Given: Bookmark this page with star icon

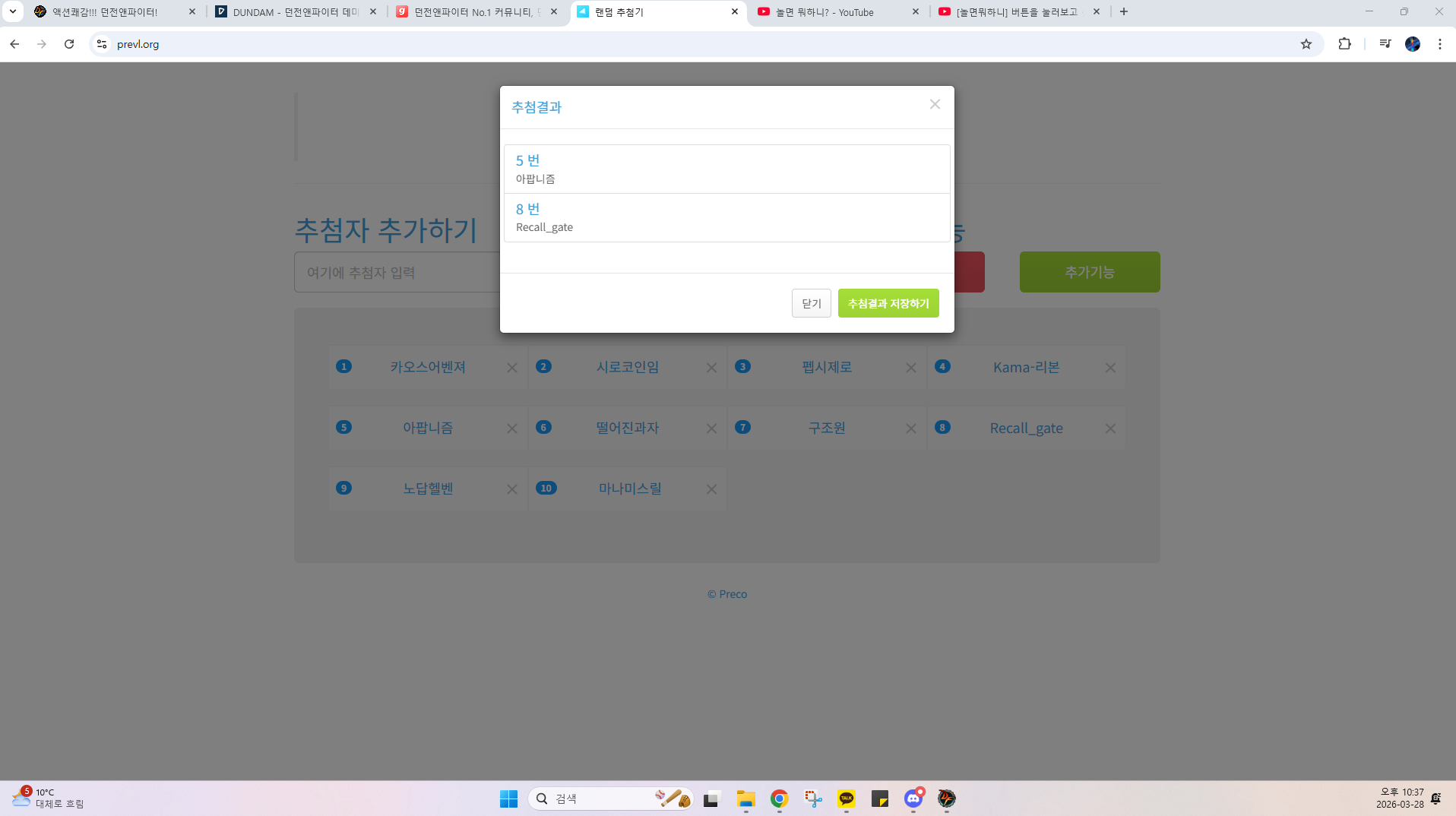Looking at the screenshot, I should pyautogui.click(x=1306, y=44).
